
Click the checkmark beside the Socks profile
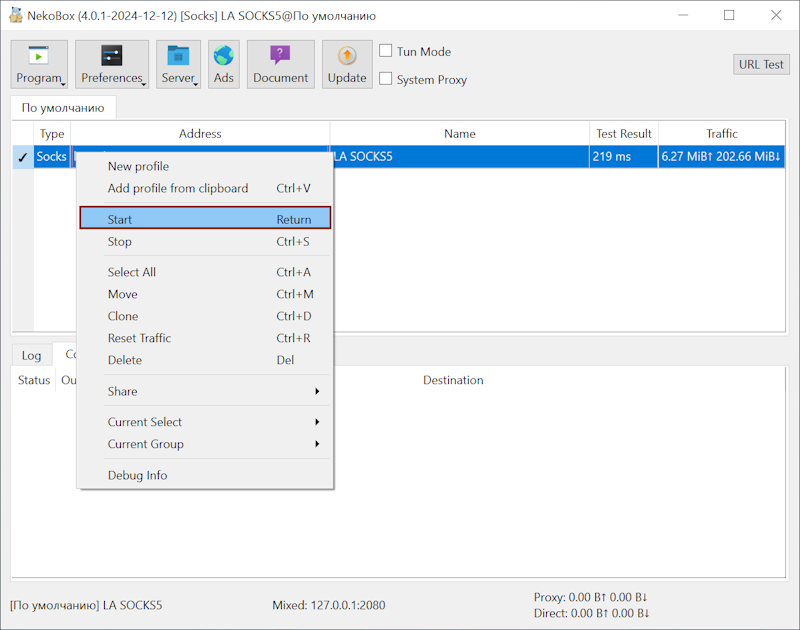pos(22,157)
